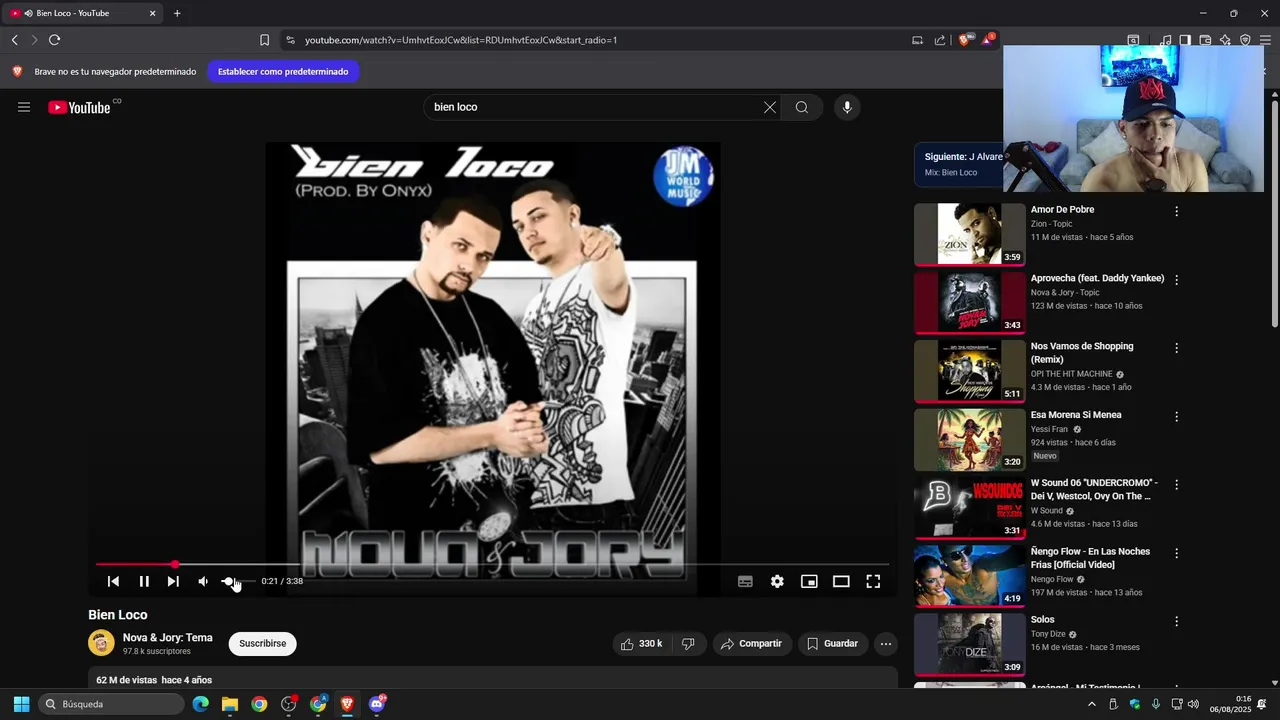The height and width of the screenshot is (720, 1280).
Task: Click the bien loco search field
Action: coord(595,107)
